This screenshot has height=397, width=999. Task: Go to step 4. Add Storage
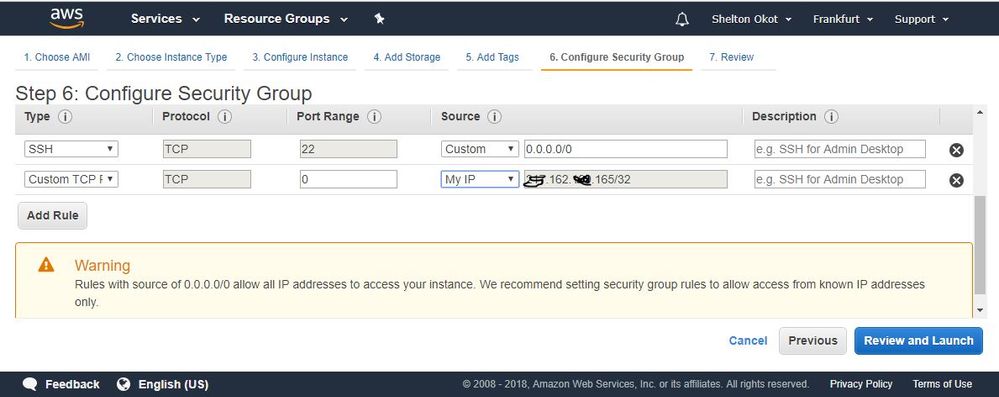pos(406,57)
